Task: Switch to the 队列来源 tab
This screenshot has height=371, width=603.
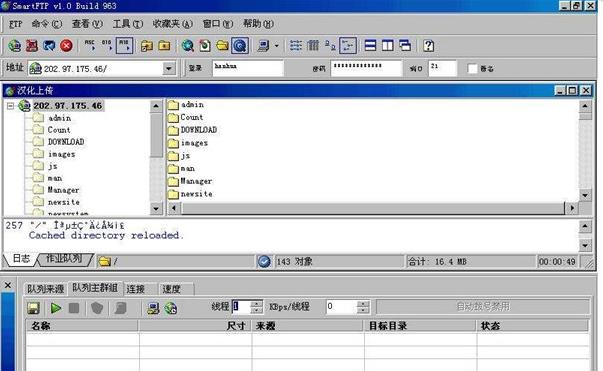Action: (x=45, y=289)
